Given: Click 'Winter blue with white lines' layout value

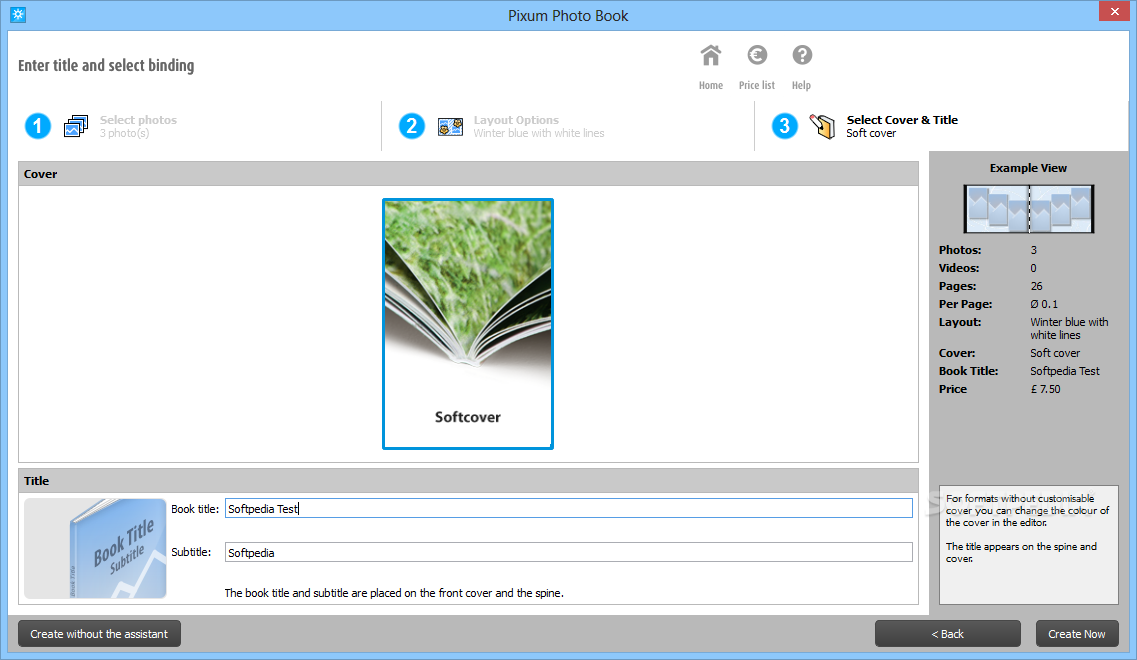Looking at the screenshot, I should click(x=1069, y=329).
